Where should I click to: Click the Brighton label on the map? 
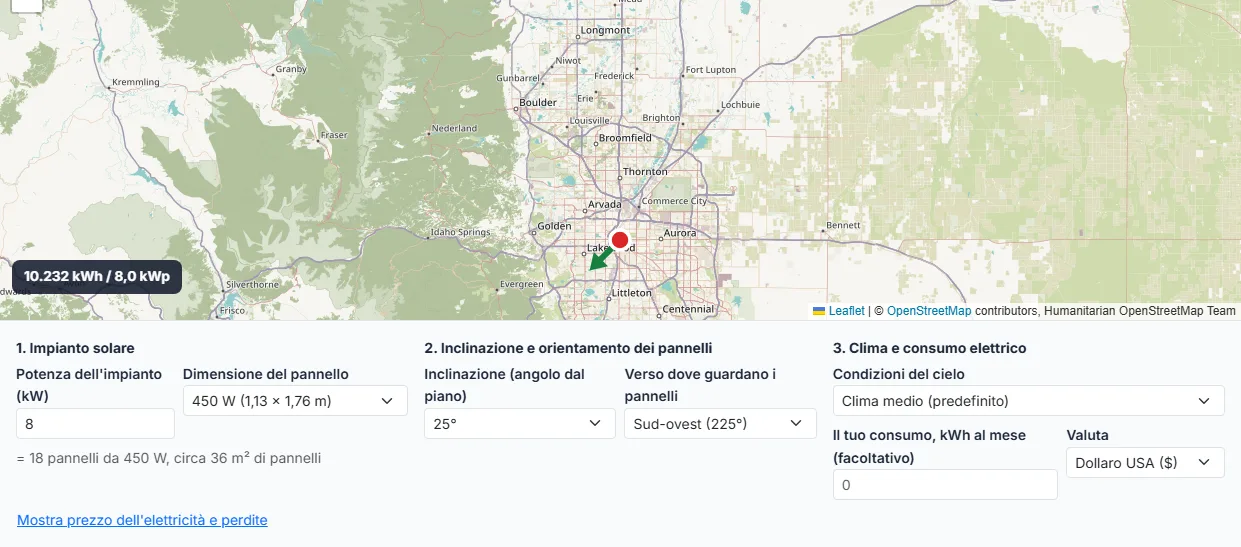coord(661,118)
